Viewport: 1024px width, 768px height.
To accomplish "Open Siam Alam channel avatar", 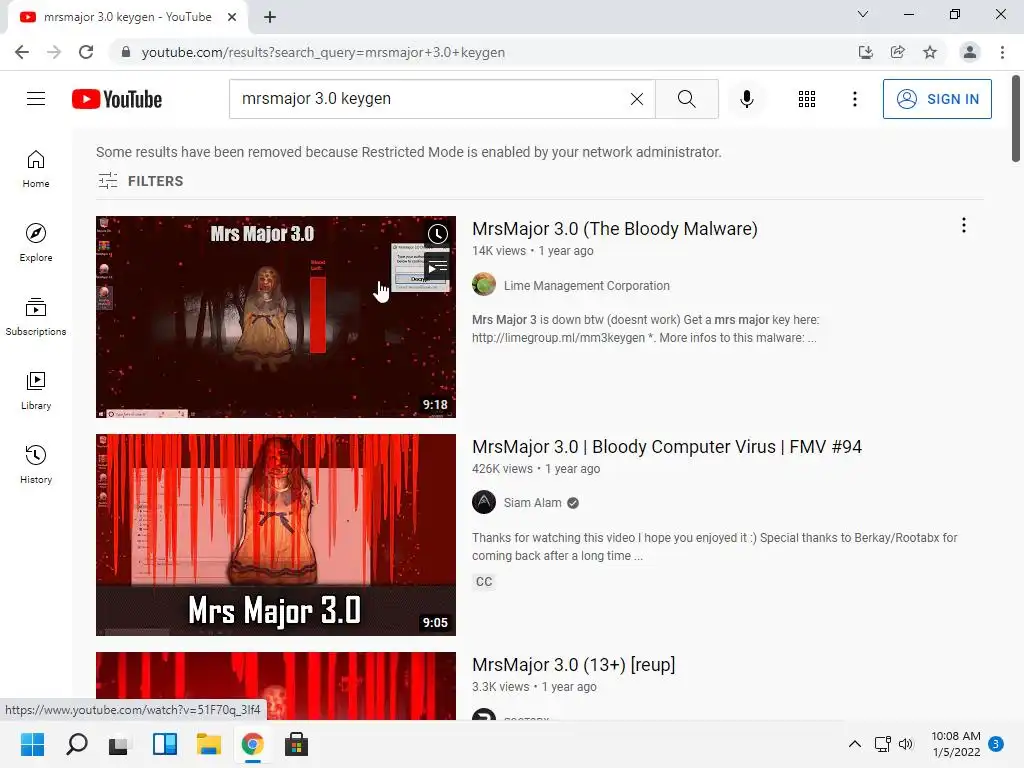I will pos(484,502).
